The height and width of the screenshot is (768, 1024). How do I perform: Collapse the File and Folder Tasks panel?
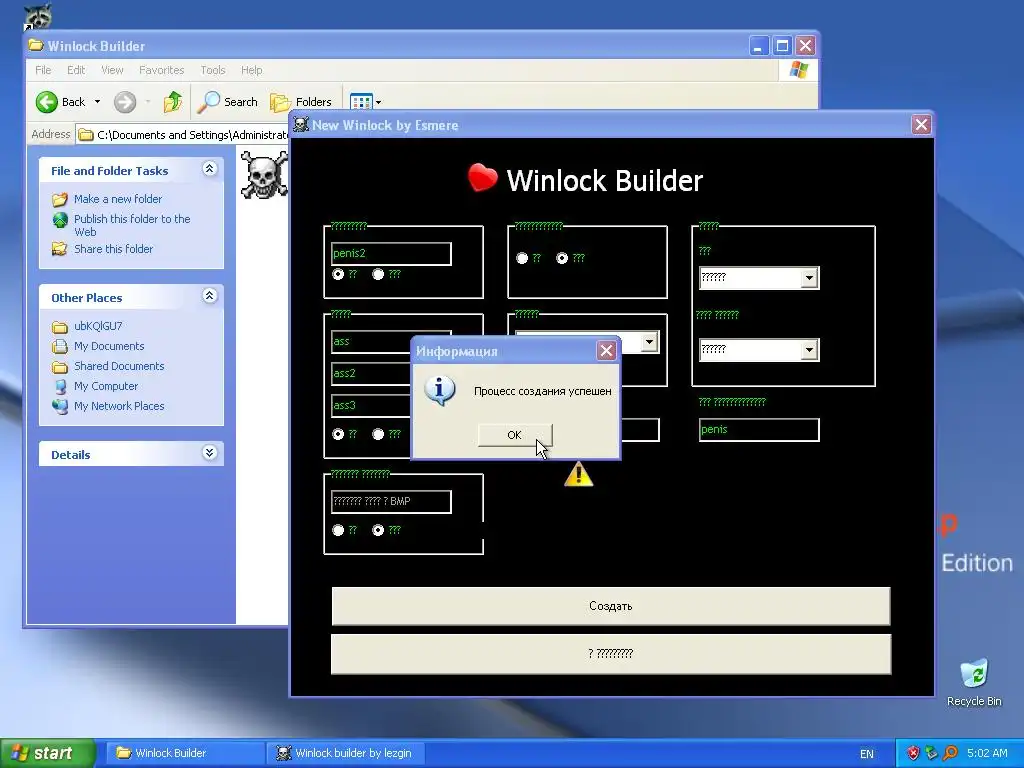[x=209, y=169]
